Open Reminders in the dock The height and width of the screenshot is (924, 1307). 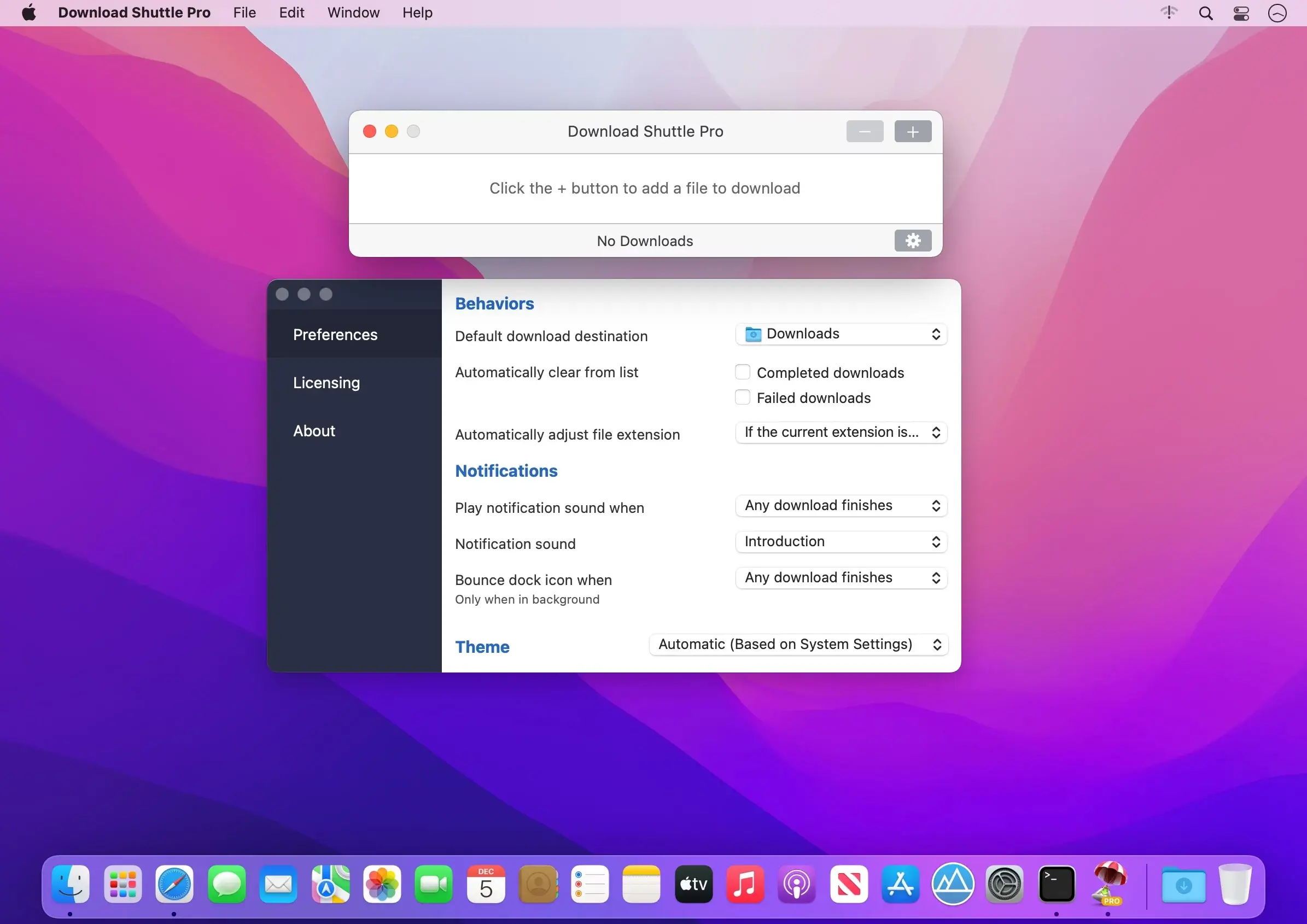(x=590, y=885)
